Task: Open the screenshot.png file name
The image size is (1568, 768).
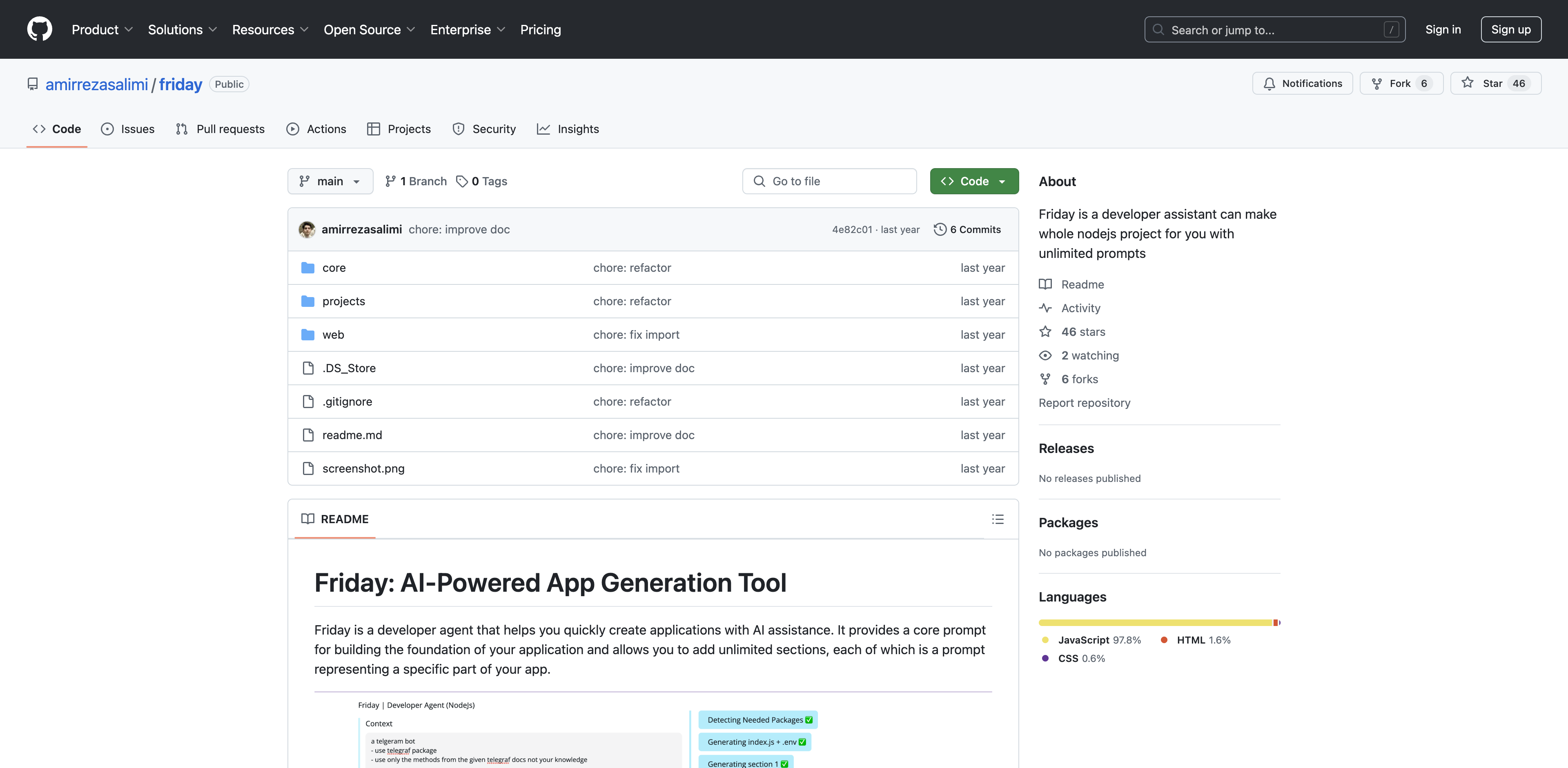Action: 363,468
